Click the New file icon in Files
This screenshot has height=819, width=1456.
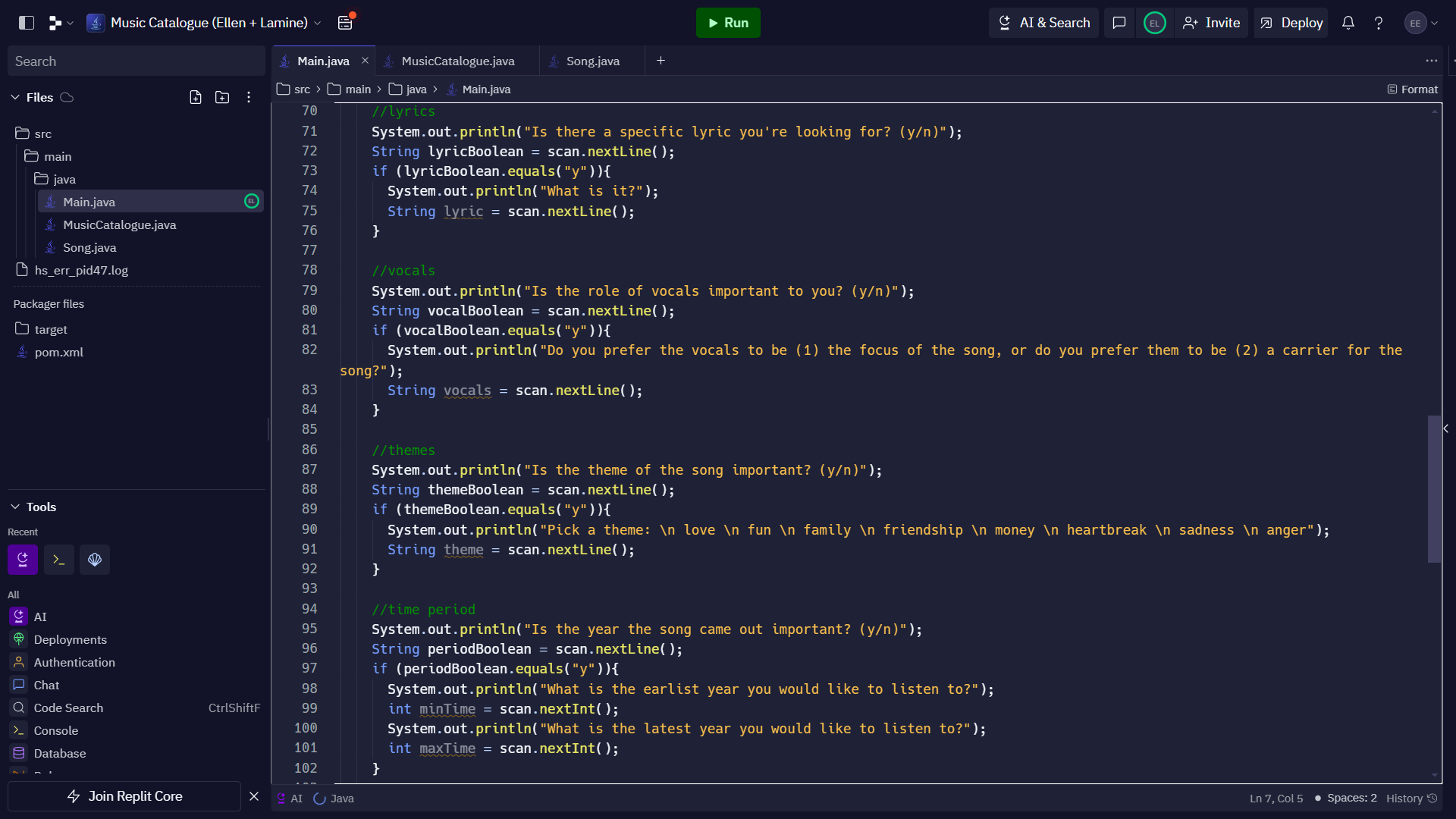click(x=196, y=97)
